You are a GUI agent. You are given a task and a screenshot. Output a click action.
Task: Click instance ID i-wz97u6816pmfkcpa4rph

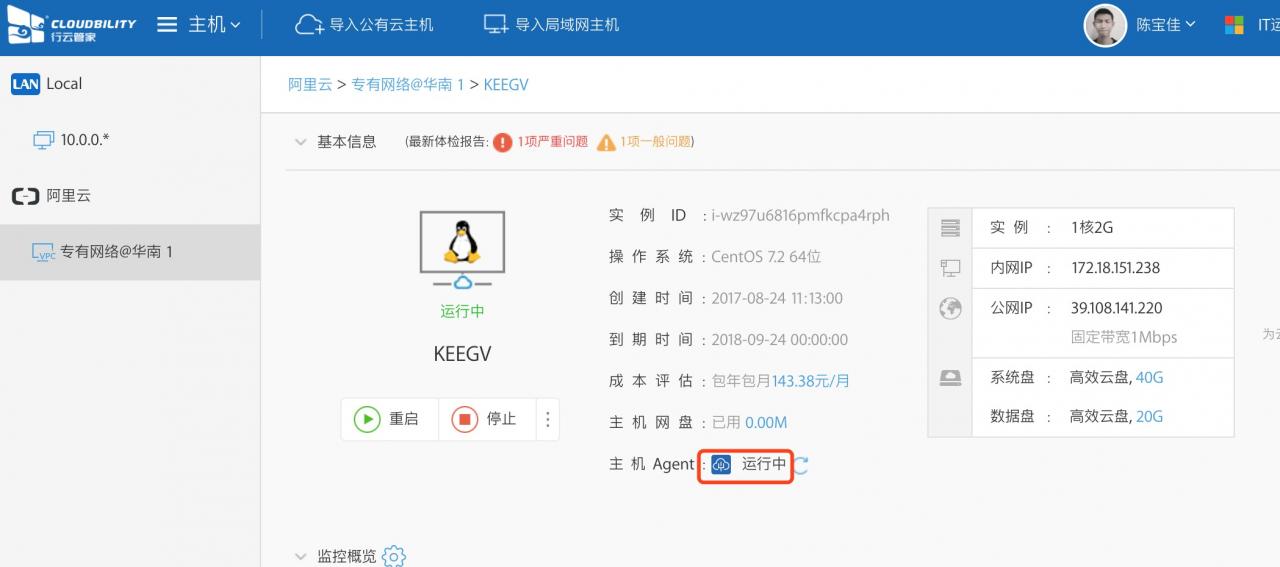pyautogui.click(x=801, y=215)
